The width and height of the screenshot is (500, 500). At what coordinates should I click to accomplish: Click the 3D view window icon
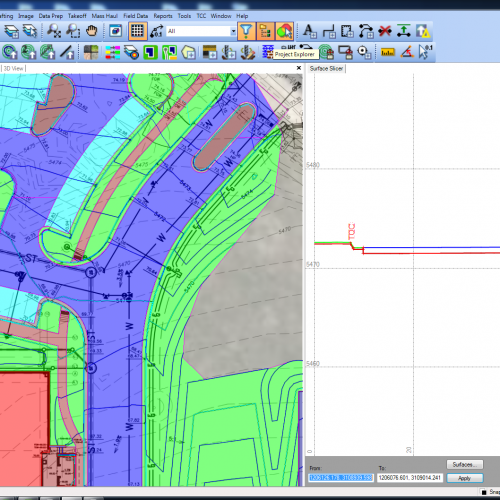(x=116, y=31)
